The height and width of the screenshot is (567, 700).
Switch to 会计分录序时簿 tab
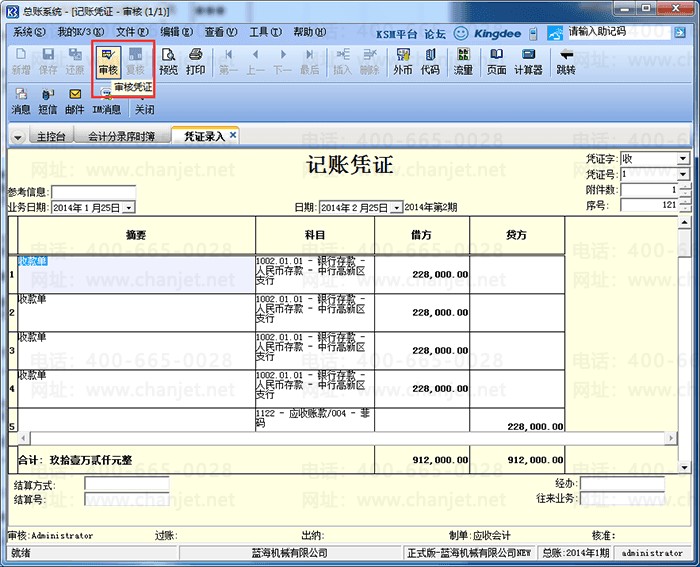tap(121, 136)
